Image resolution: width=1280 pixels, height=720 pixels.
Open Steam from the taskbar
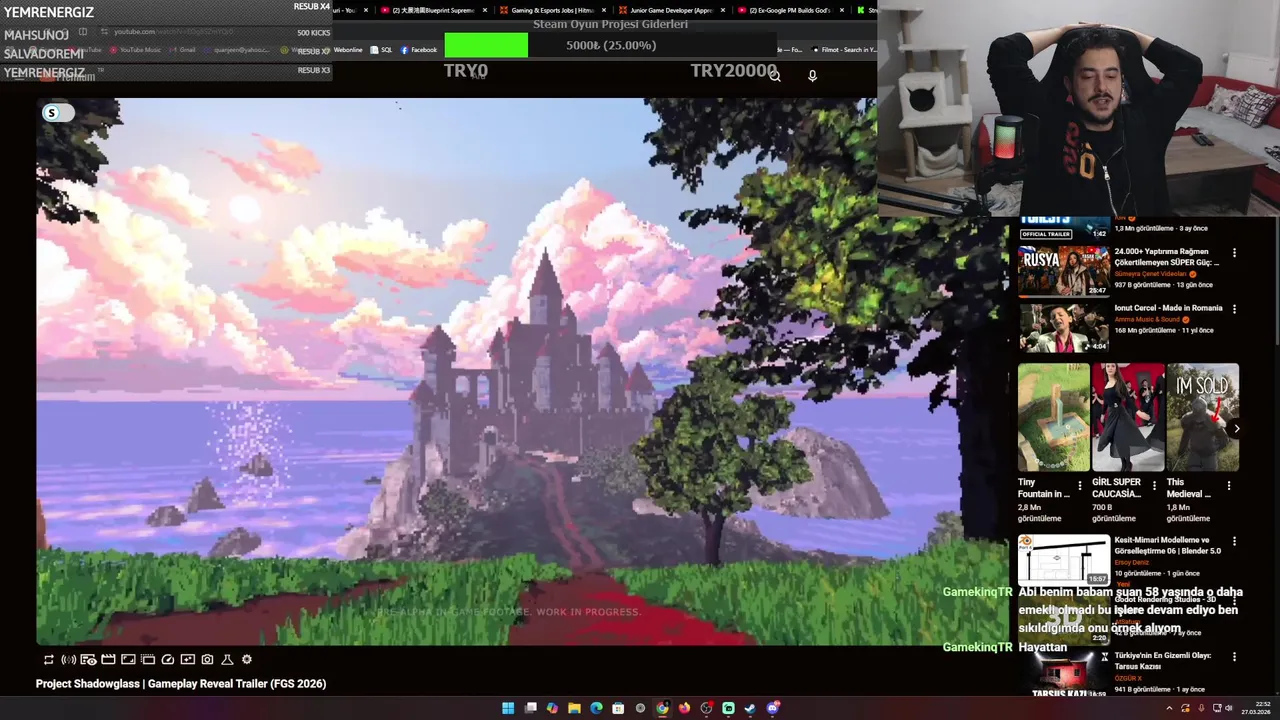[x=750, y=708]
